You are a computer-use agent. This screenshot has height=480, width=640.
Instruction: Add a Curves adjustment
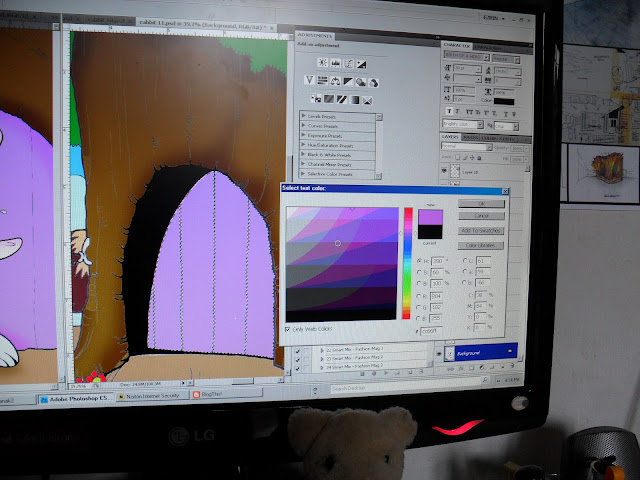tap(348, 64)
